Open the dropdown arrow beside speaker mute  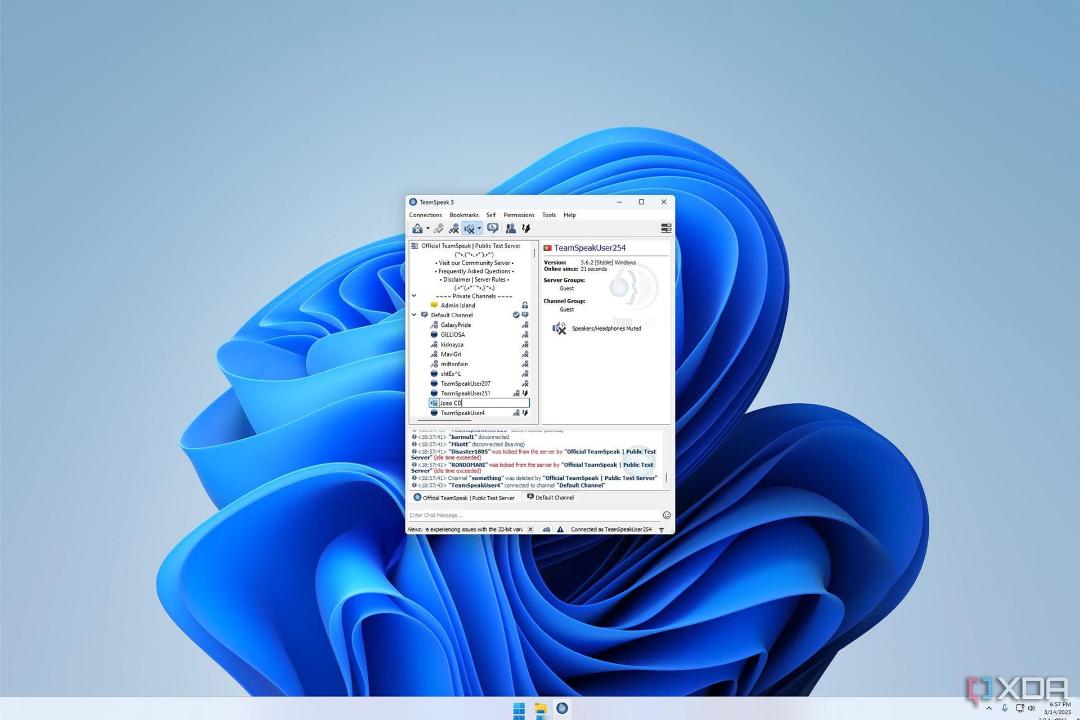pos(479,229)
